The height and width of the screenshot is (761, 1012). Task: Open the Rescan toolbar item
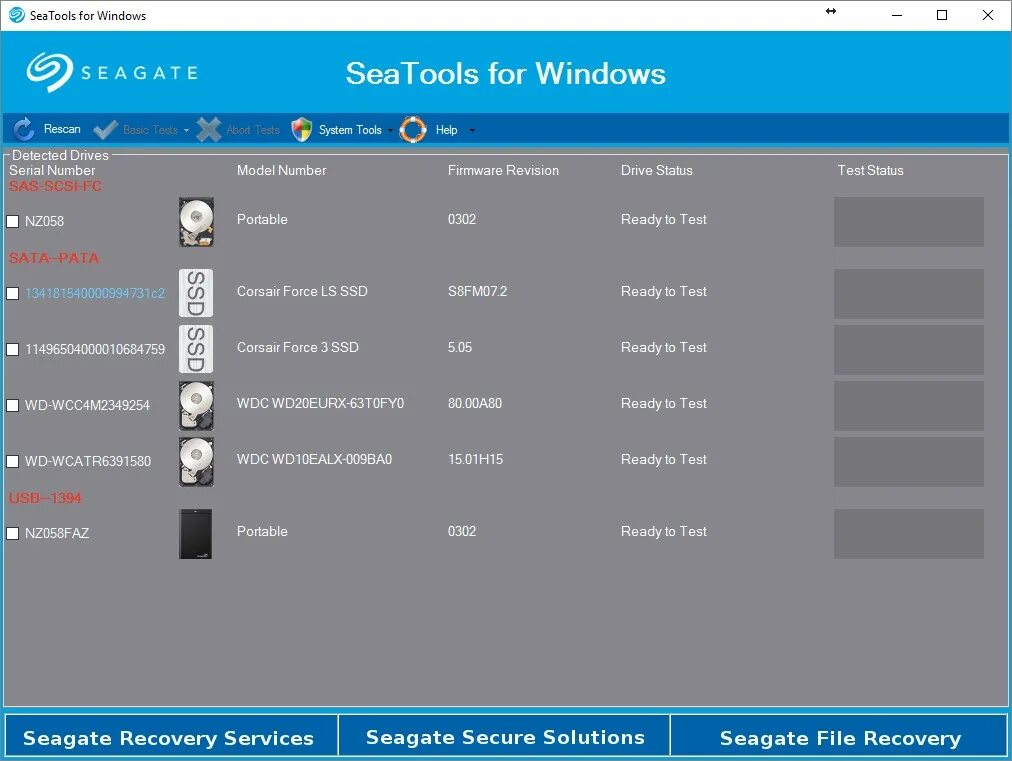(x=62, y=129)
